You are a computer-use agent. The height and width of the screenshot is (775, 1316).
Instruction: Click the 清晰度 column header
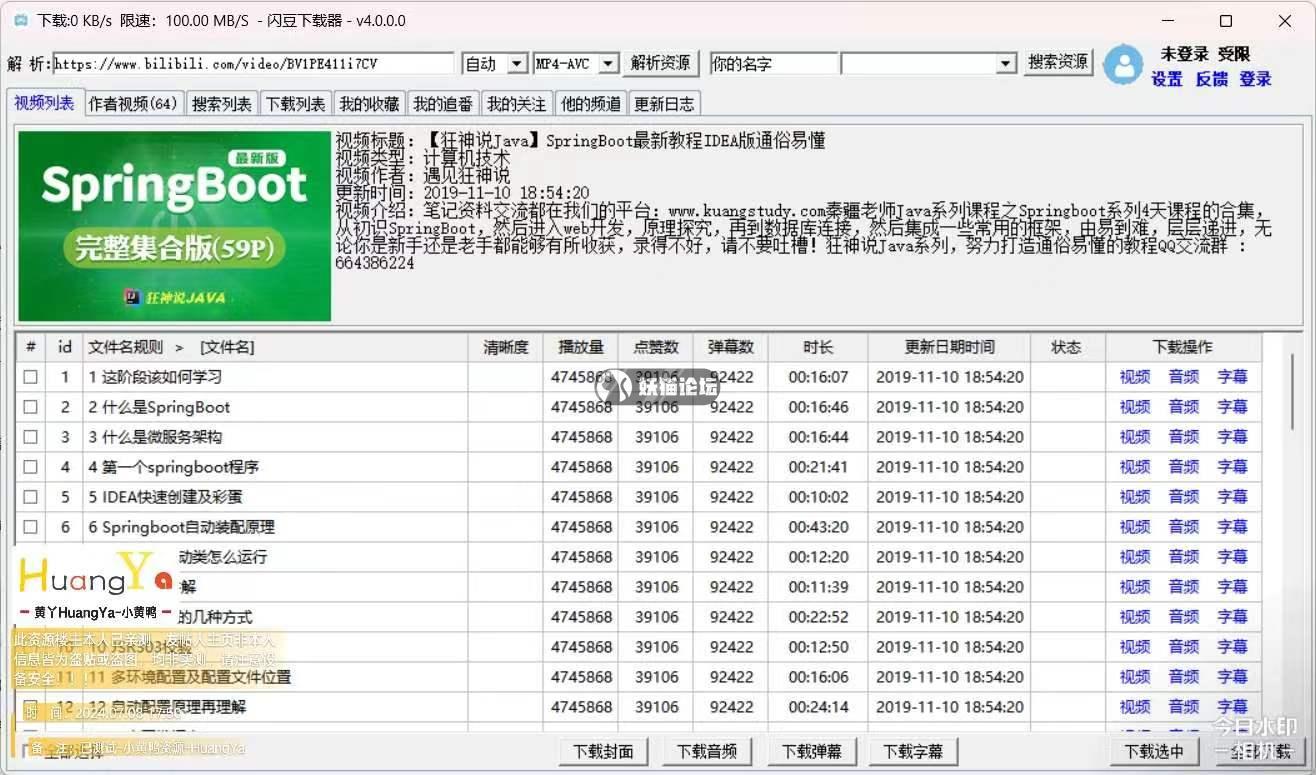point(506,347)
